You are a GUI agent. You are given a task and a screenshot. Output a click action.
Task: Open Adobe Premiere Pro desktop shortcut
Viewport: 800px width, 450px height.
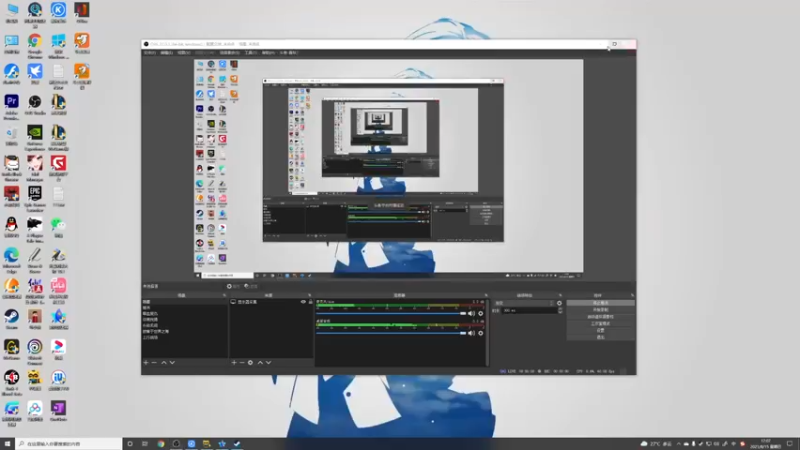[11, 106]
